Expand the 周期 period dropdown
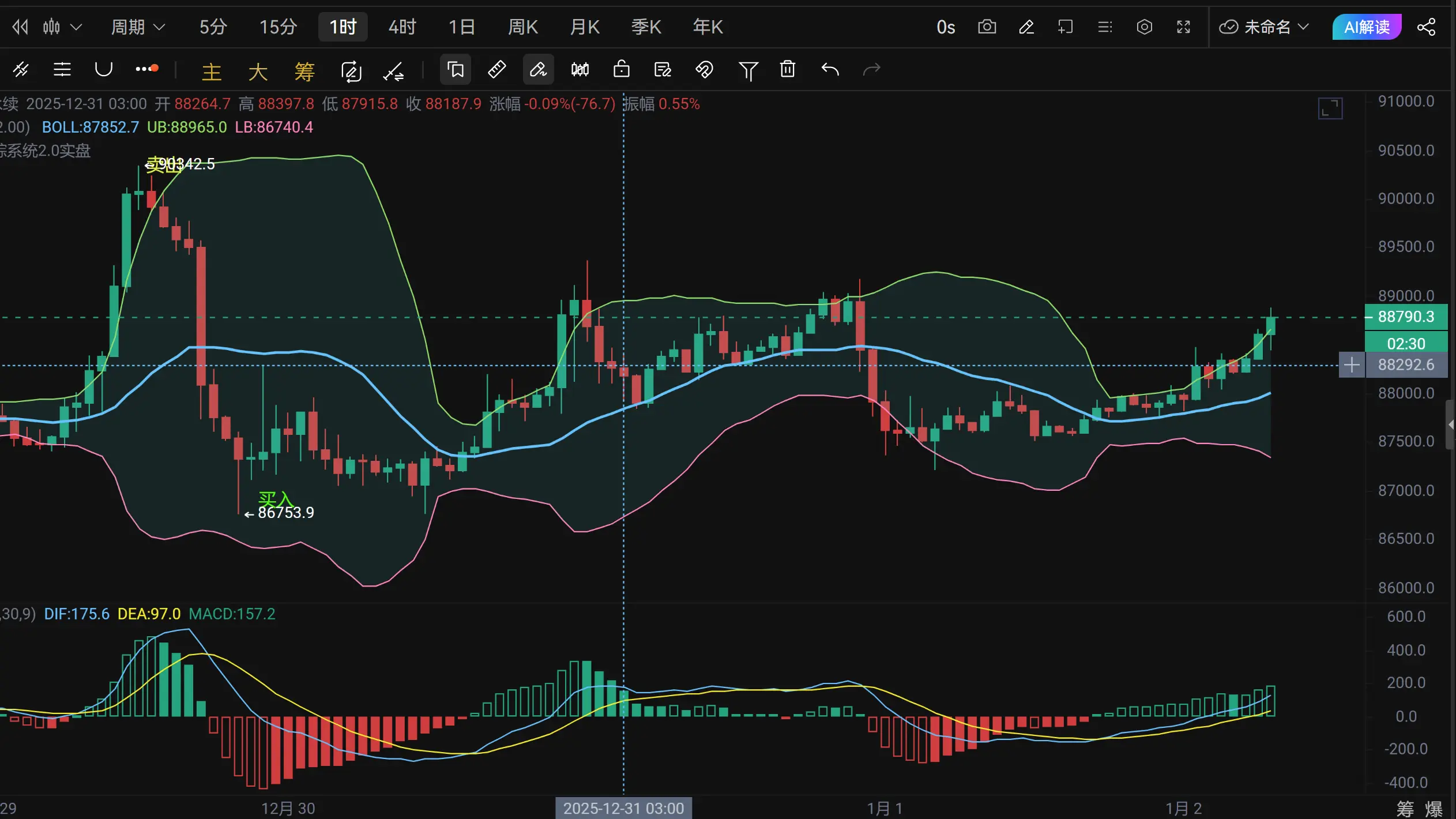 (x=138, y=27)
